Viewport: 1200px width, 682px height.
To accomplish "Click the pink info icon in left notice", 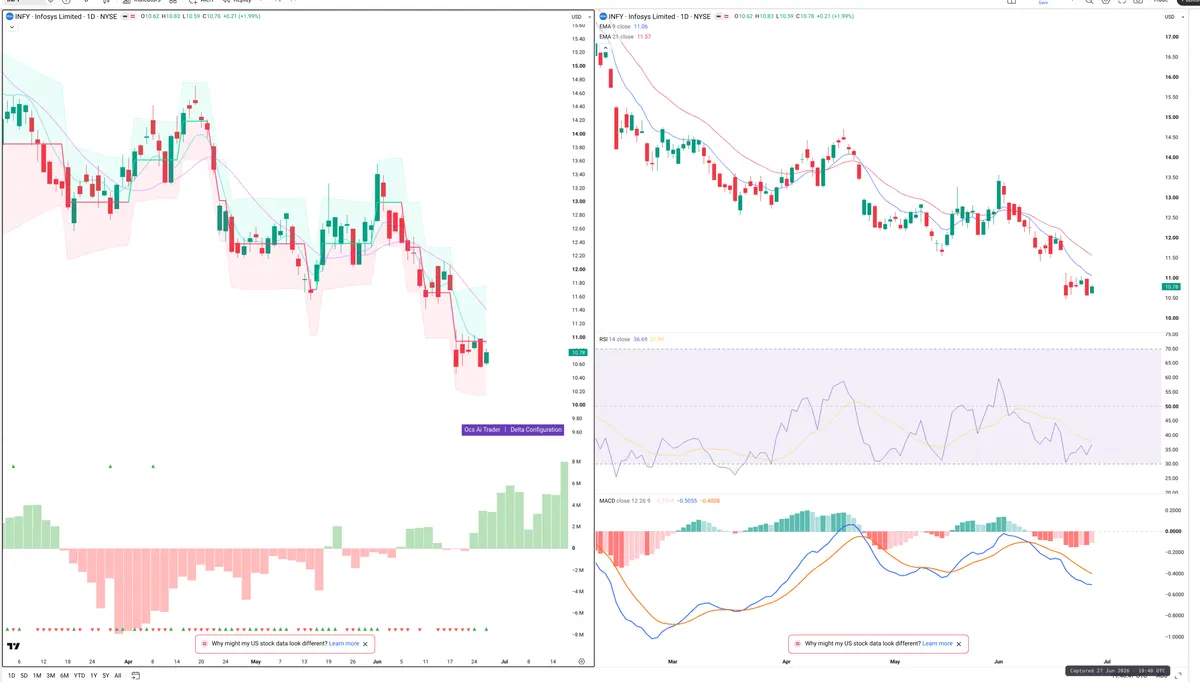I will coord(205,644).
